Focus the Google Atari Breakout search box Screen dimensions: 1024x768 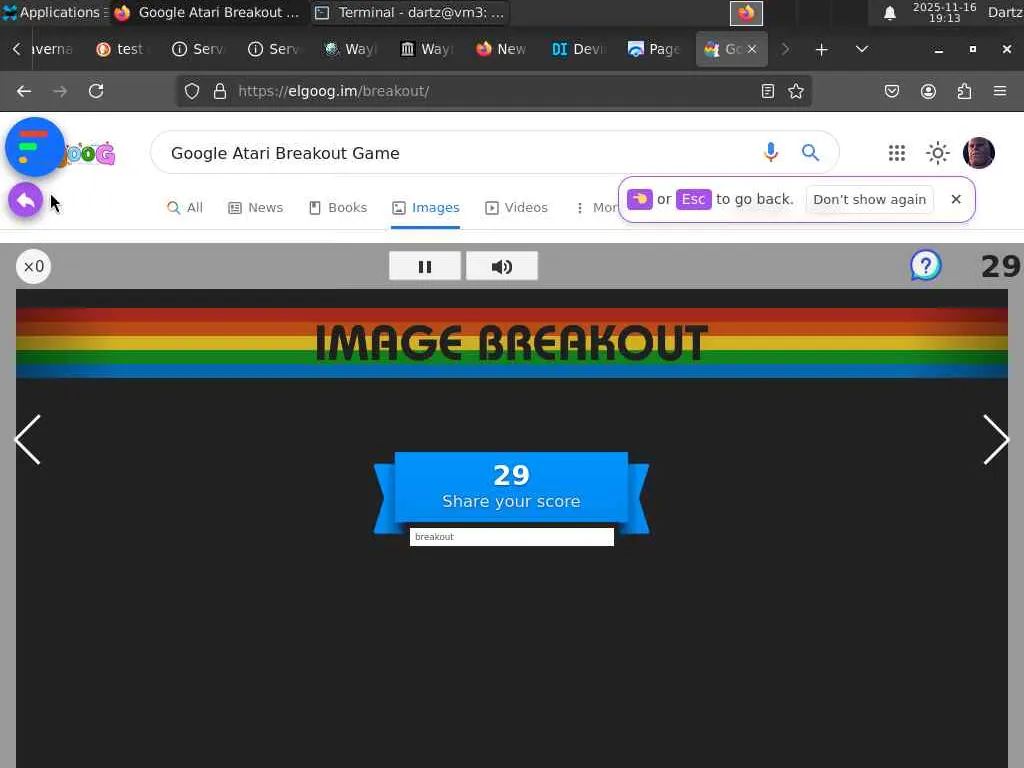pyautogui.click(x=457, y=153)
